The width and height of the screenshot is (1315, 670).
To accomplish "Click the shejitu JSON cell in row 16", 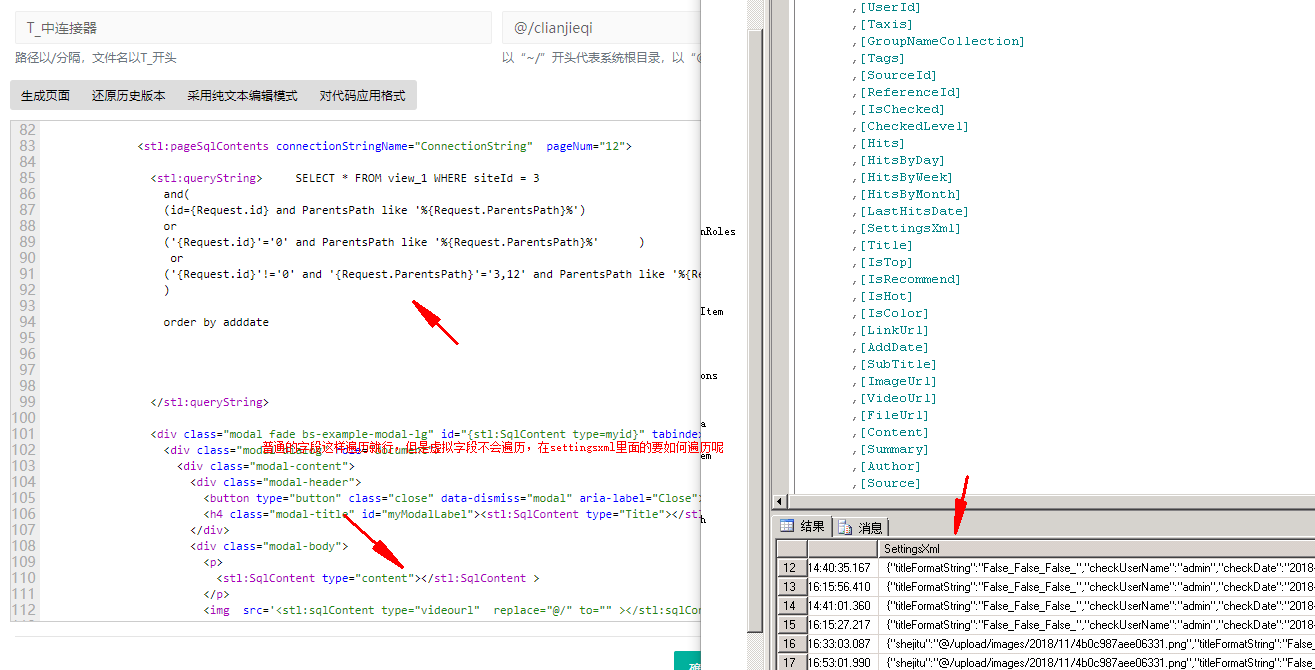I will pos(1097,644).
